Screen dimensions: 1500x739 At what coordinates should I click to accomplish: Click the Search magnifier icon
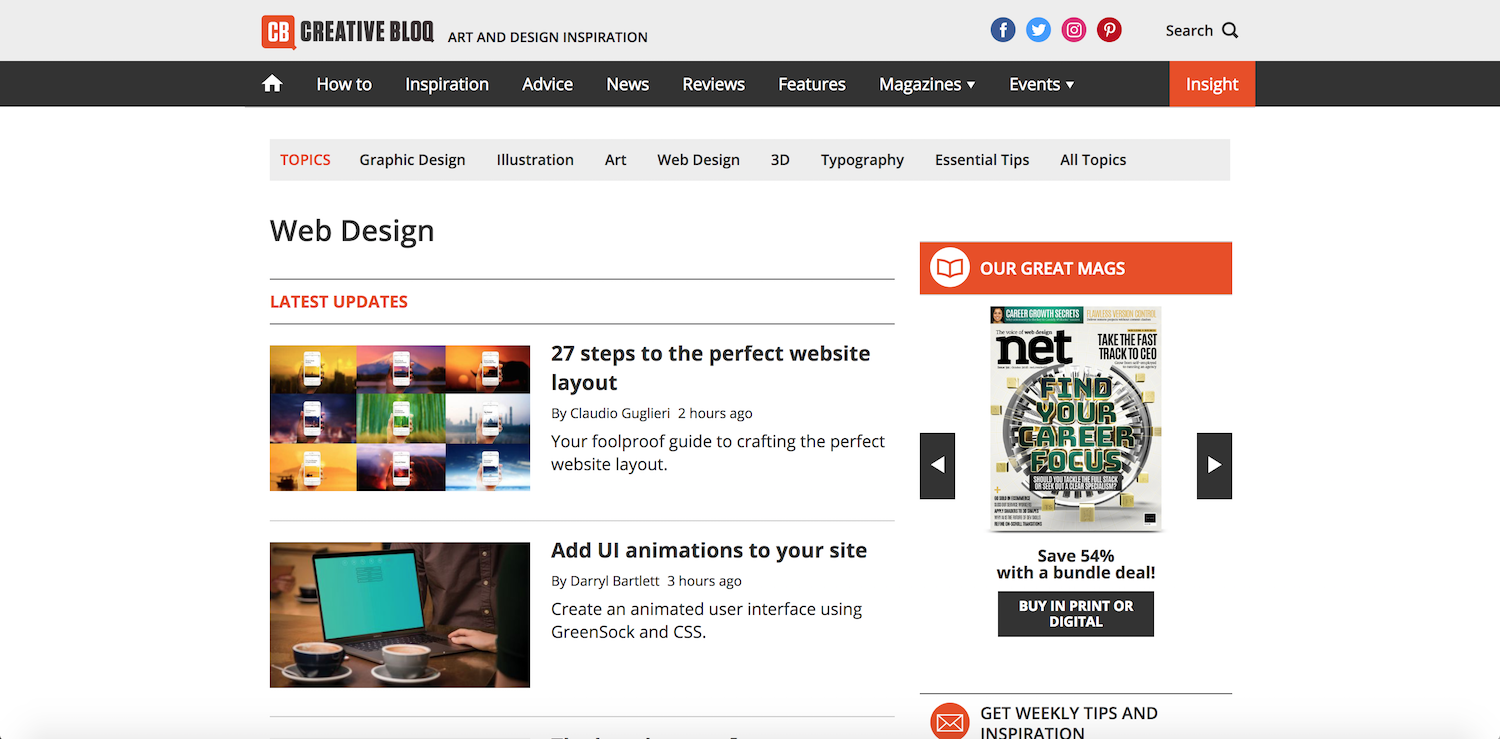tap(1230, 30)
